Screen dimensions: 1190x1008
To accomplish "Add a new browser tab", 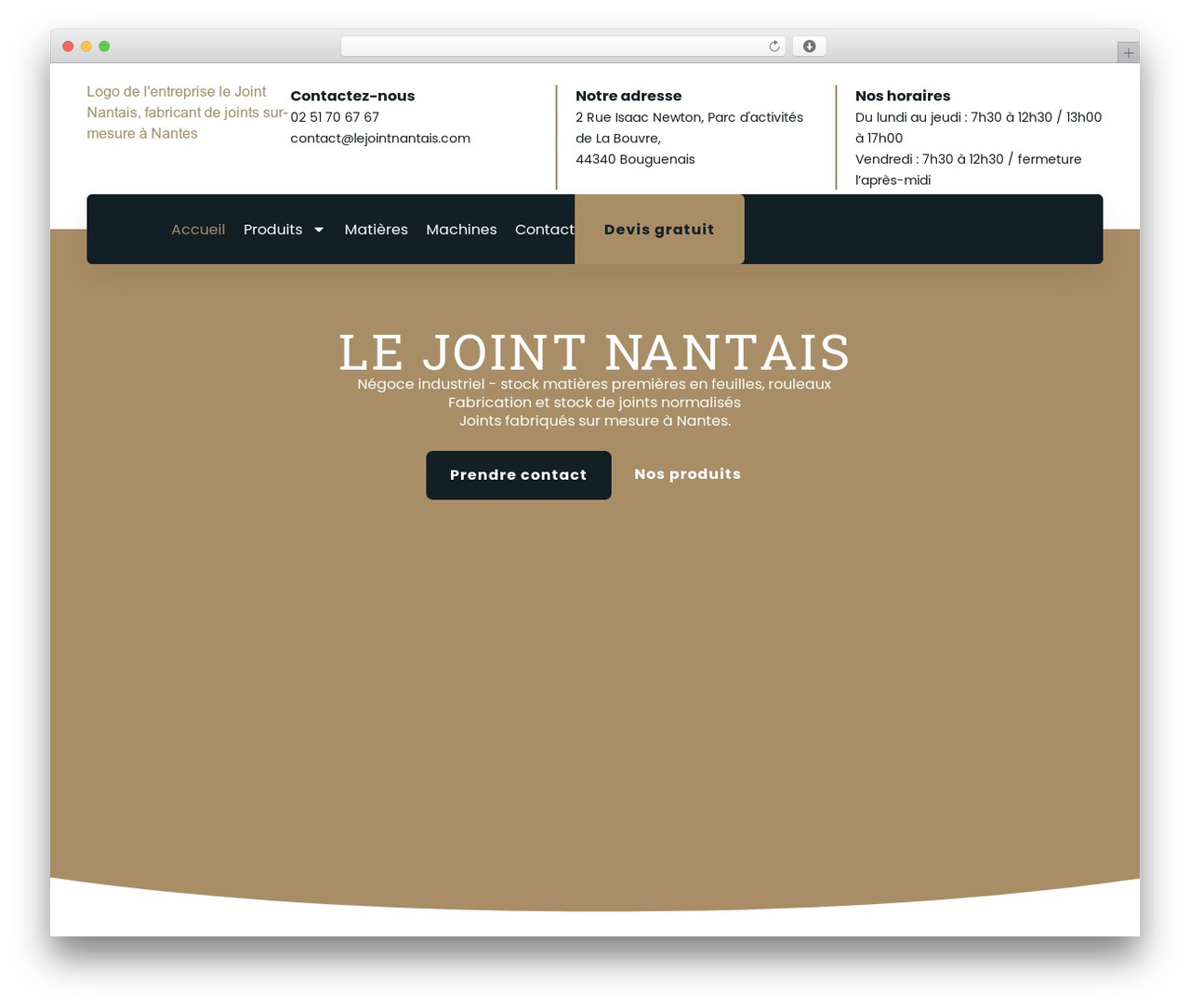I will 1128,53.
